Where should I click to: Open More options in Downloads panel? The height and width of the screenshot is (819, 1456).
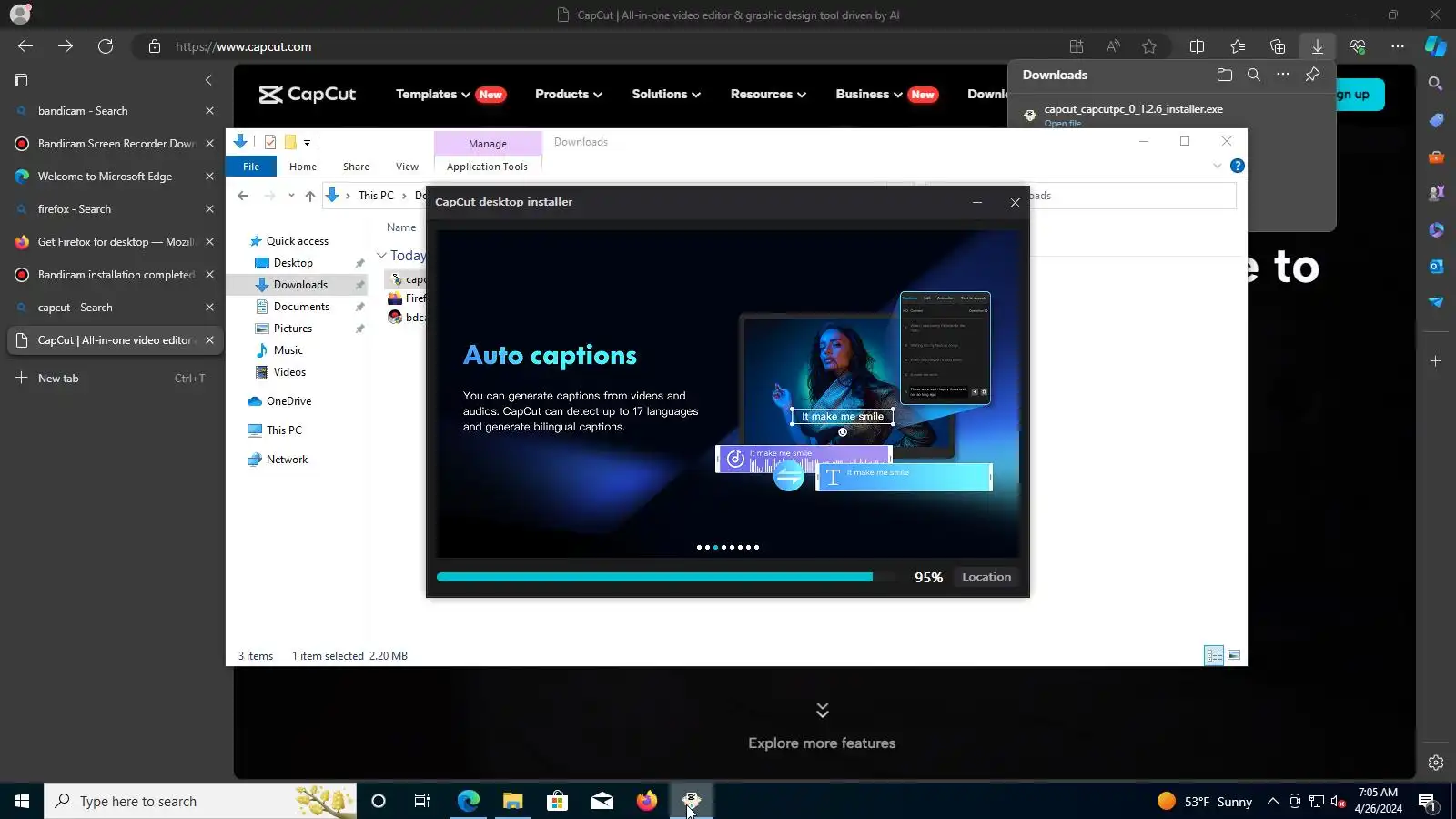pyautogui.click(x=1283, y=75)
